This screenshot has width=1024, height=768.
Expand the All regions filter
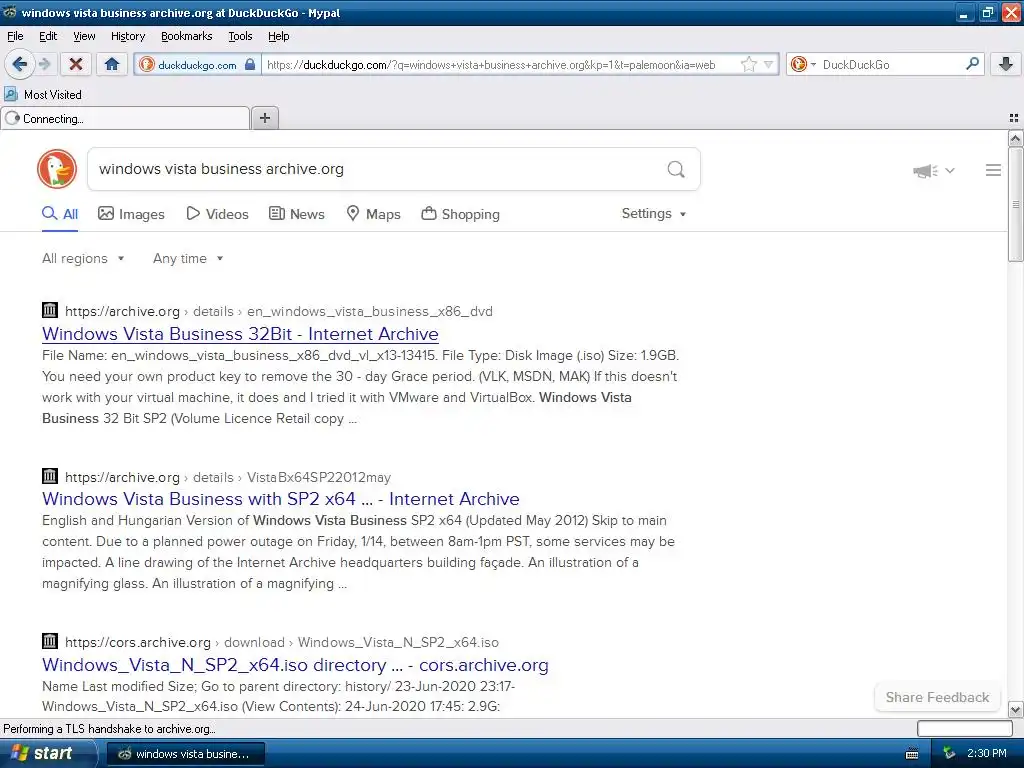[x=83, y=259]
